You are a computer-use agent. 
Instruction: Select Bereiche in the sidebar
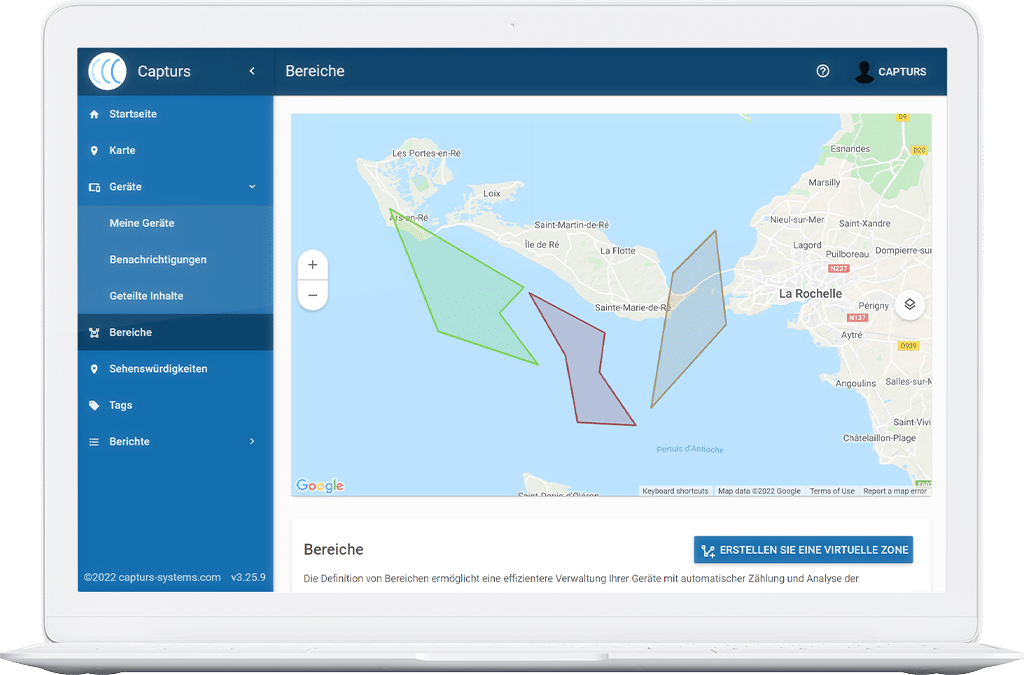tap(175, 333)
